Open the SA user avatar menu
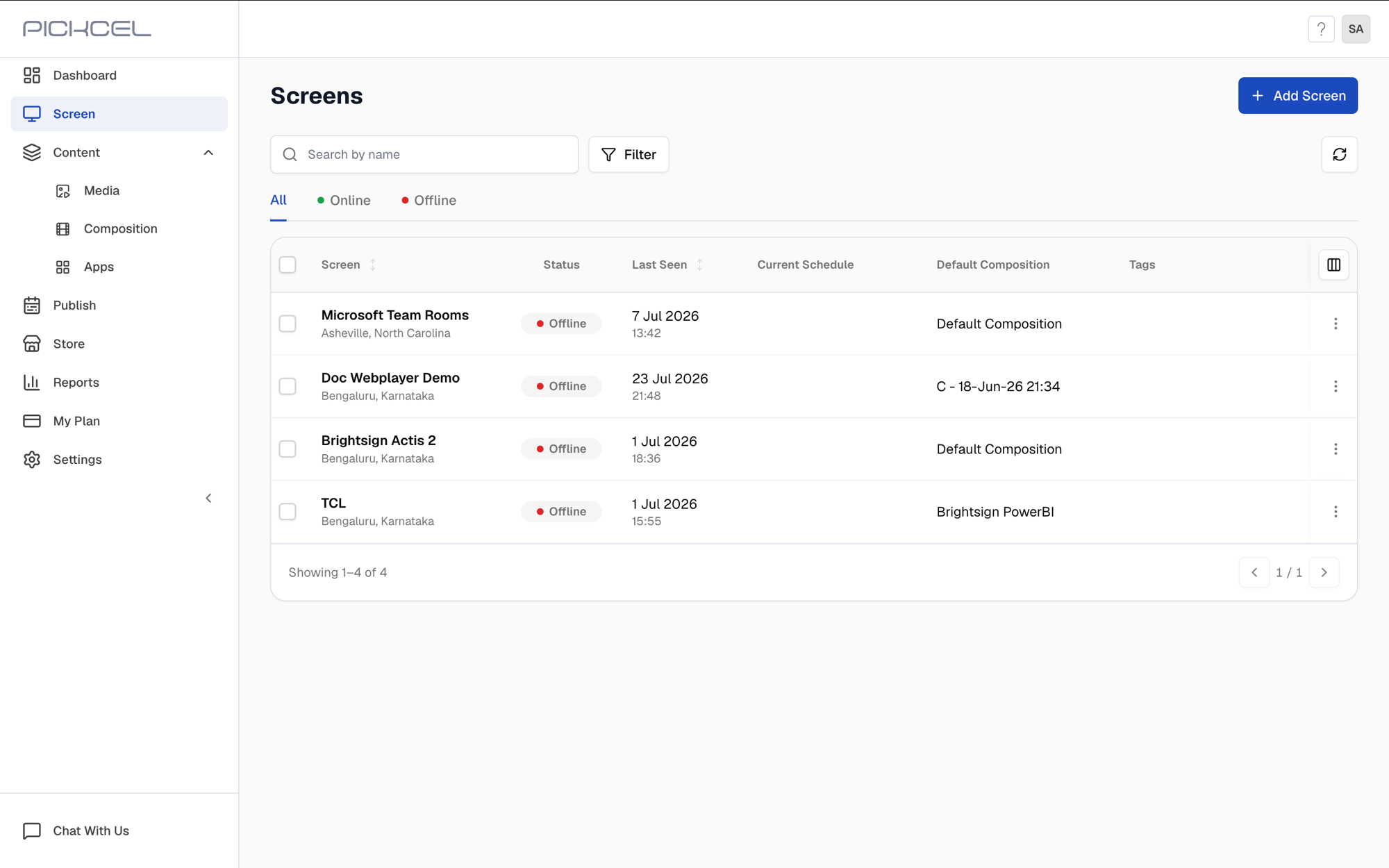Image resolution: width=1389 pixels, height=868 pixels. (1356, 29)
